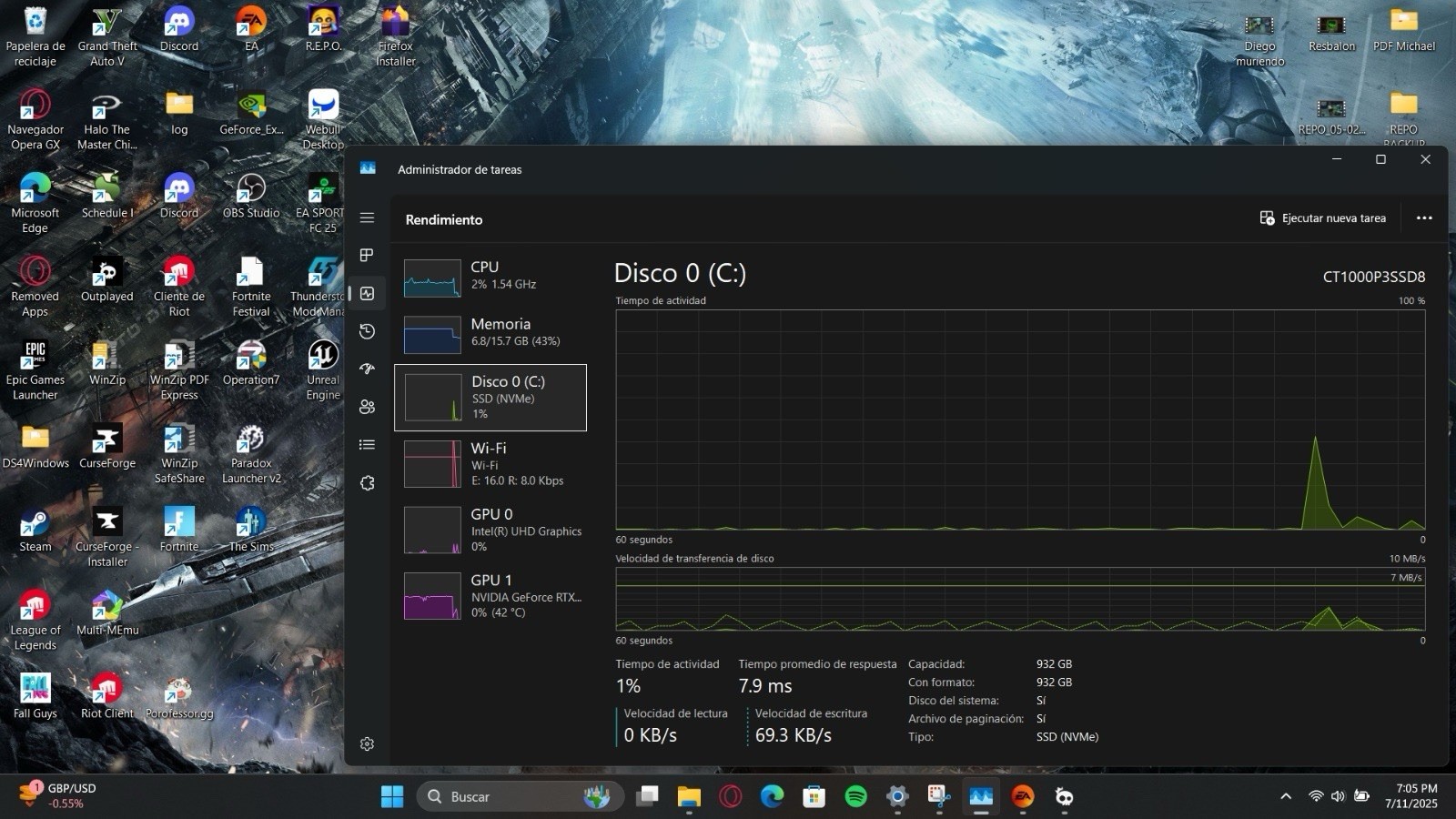Click the CT1000P3SSD8 disk model label

(x=1373, y=277)
